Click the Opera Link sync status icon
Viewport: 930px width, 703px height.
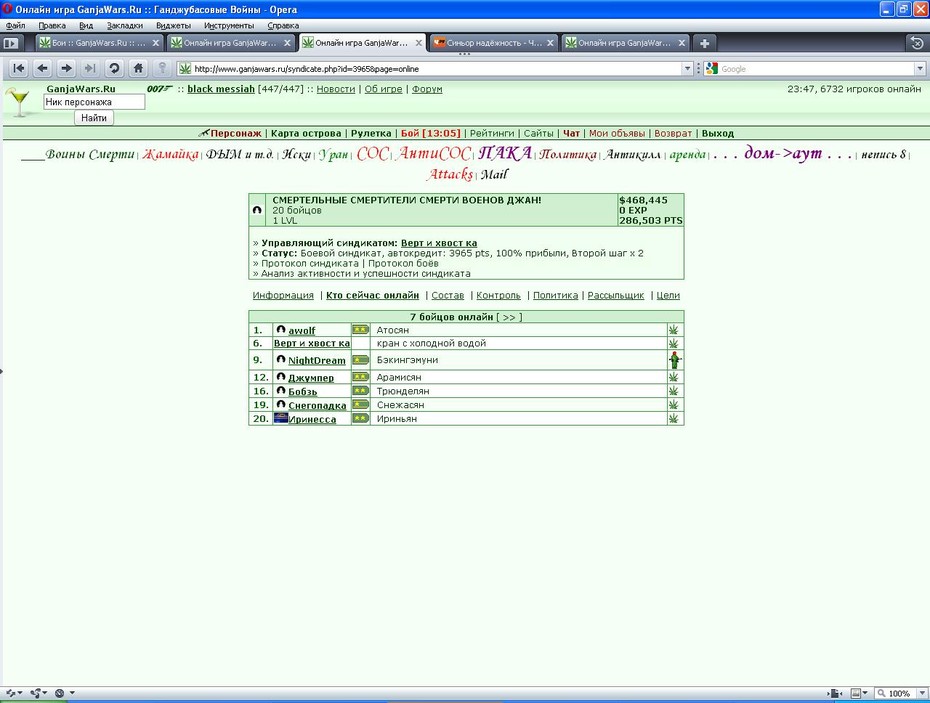tap(13, 693)
